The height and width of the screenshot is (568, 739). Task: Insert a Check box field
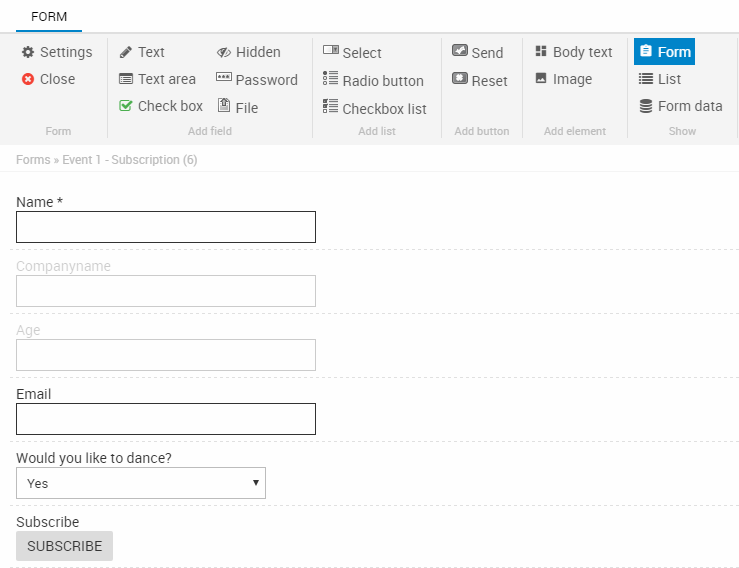160,106
